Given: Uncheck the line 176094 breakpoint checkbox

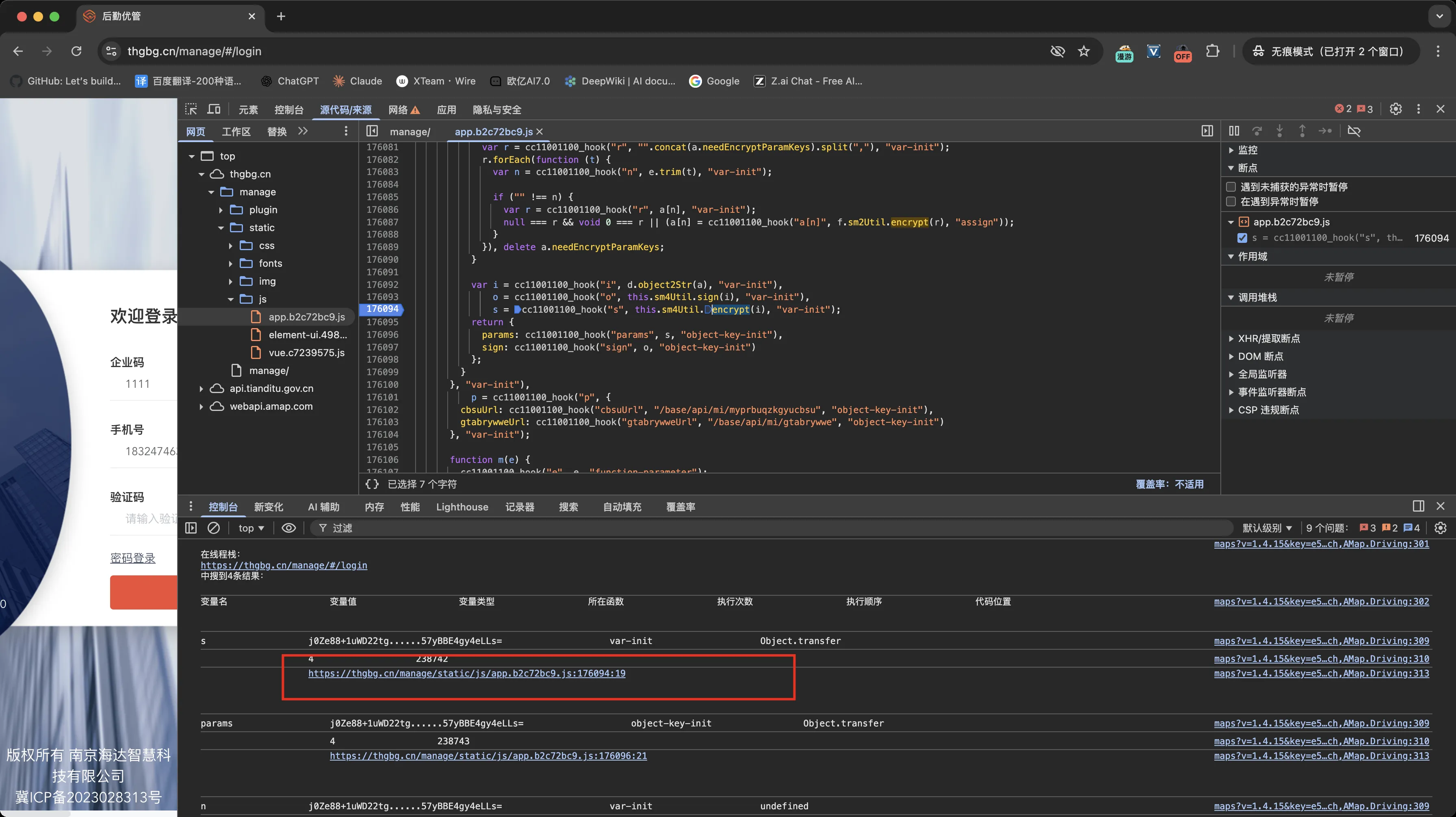Looking at the screenshot, I should (x=1242, y=238).
